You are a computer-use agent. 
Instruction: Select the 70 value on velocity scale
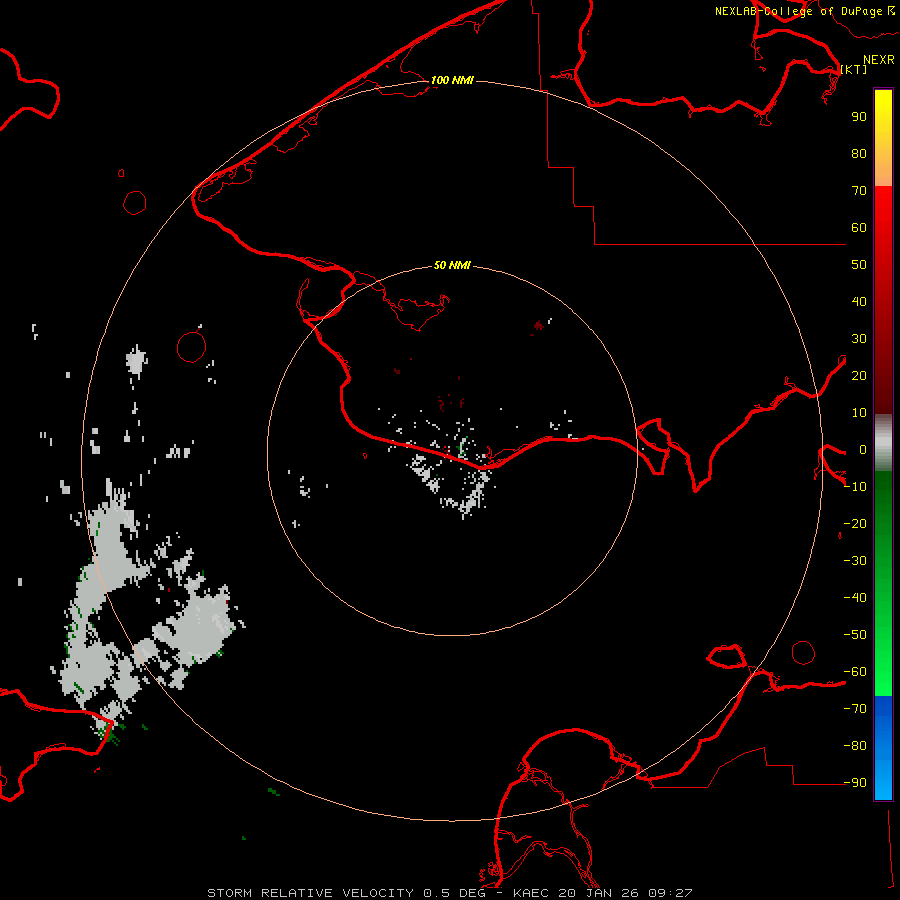tap(859, 191)
